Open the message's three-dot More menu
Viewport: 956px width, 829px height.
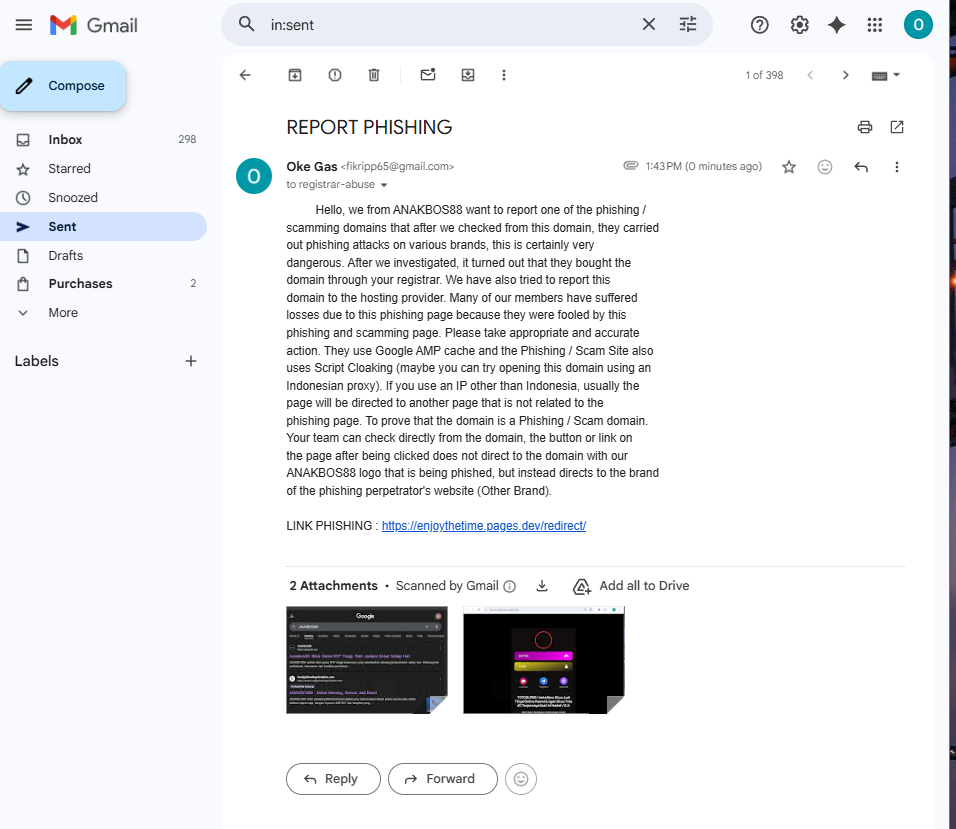coord(896,167)
